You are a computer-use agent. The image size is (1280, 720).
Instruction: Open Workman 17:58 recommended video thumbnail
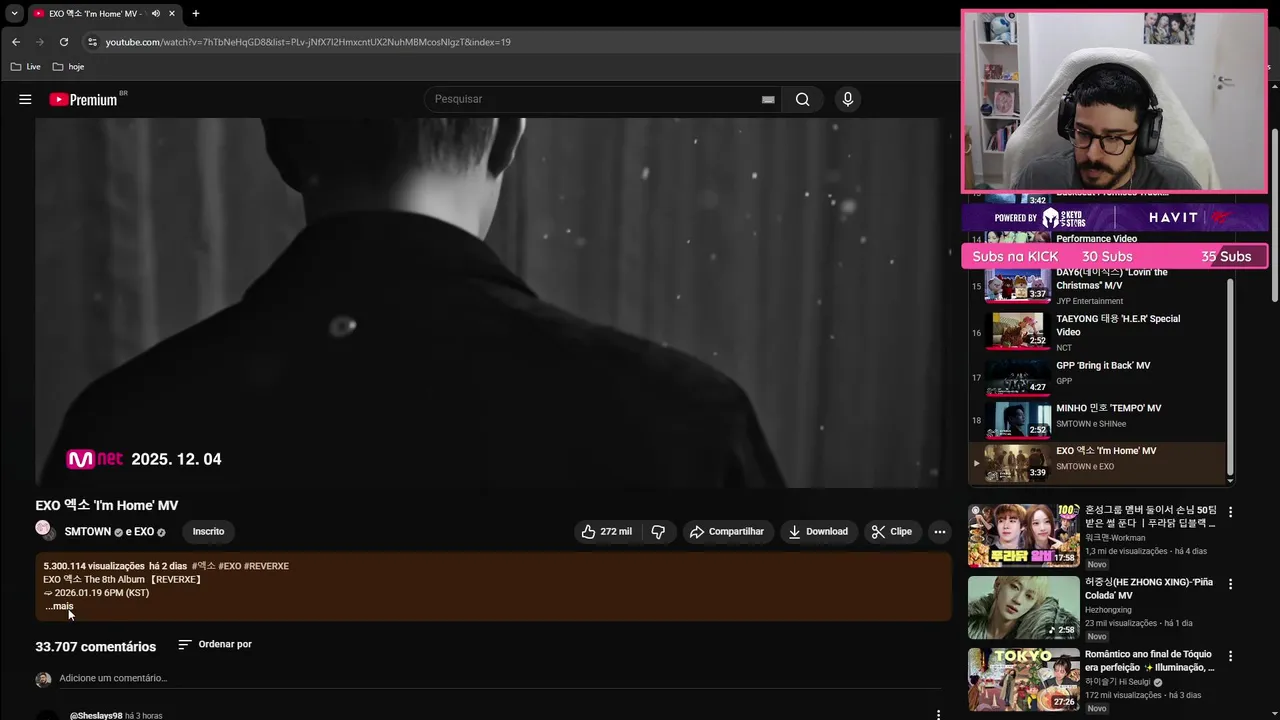[x=1024, y=535]
